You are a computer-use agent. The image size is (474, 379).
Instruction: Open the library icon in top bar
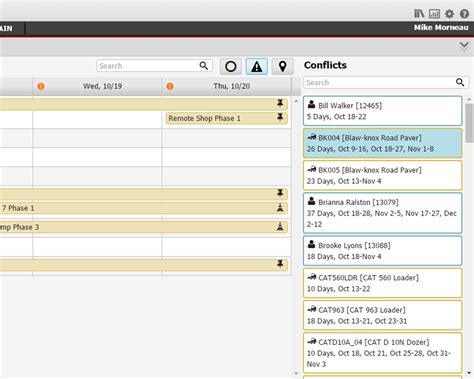coord(419,14)
